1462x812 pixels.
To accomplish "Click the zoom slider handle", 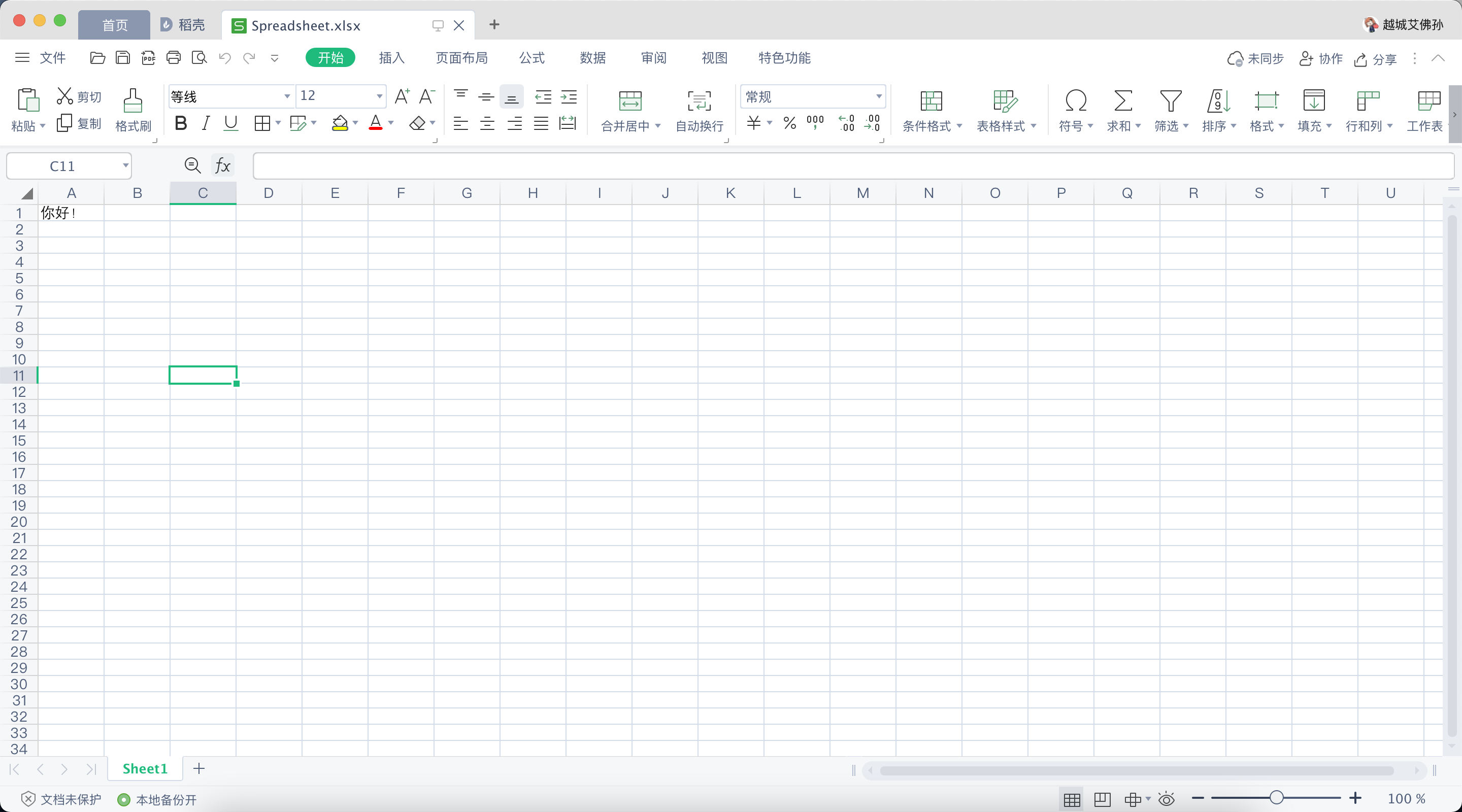I will pos(1276,798).
